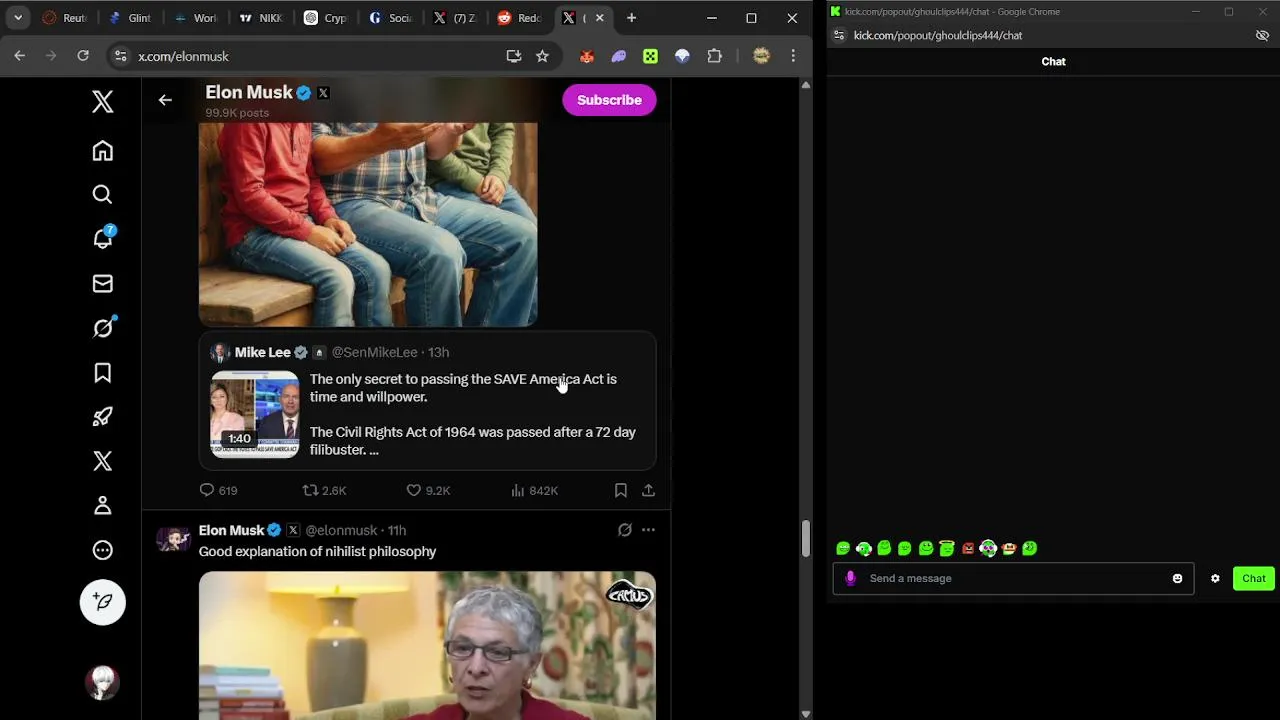1280x720 pixels.
Task: Open Grok explain icon on nihilist post
Action: coord(624,530)
